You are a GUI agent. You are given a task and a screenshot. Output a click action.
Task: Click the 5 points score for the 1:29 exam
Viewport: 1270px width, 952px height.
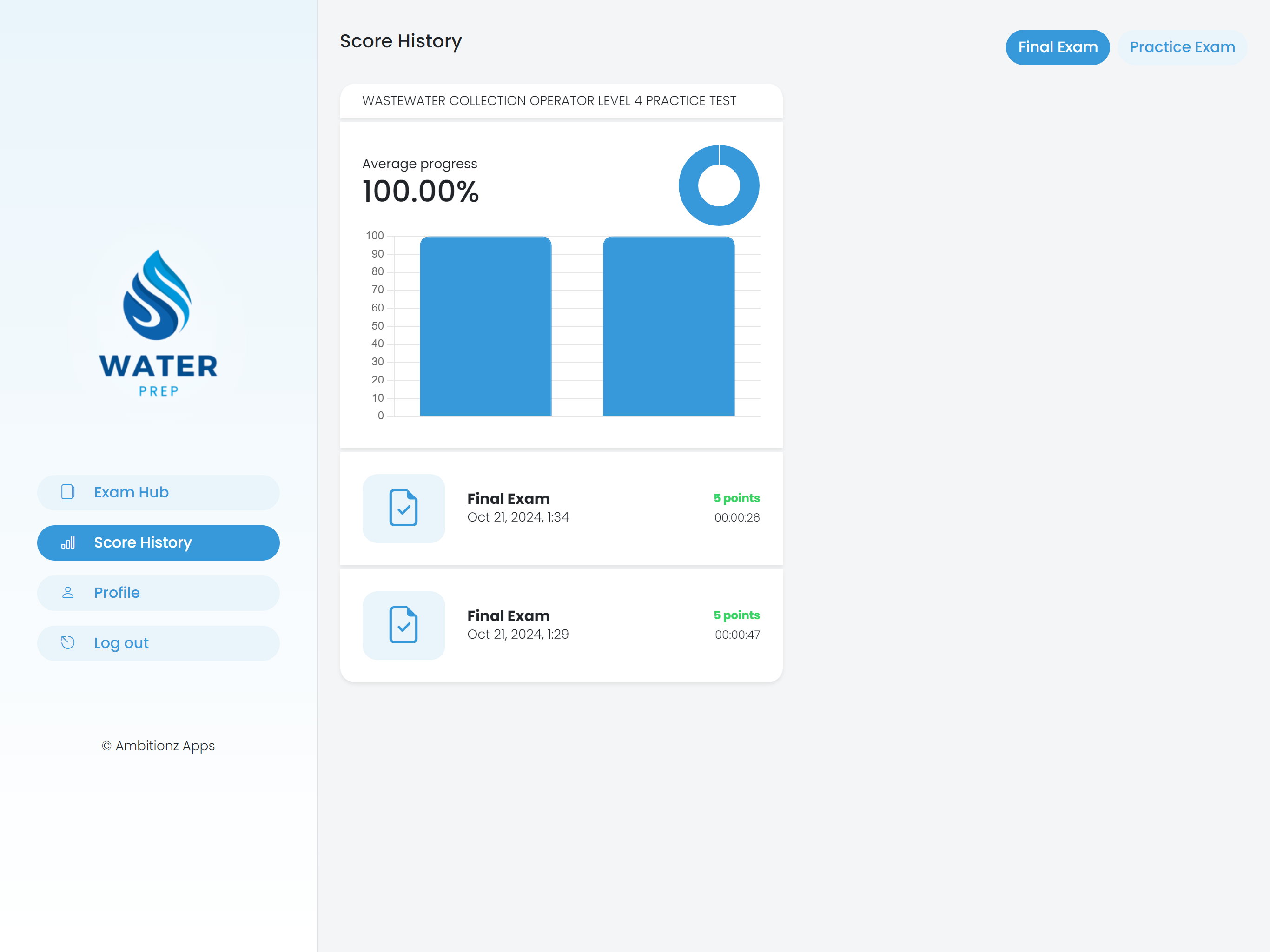click(x=737, y=615)
